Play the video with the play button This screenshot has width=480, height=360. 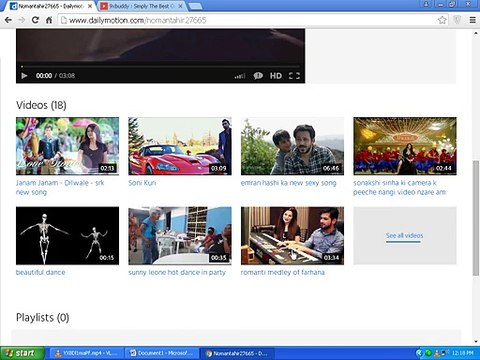point(24,76)
